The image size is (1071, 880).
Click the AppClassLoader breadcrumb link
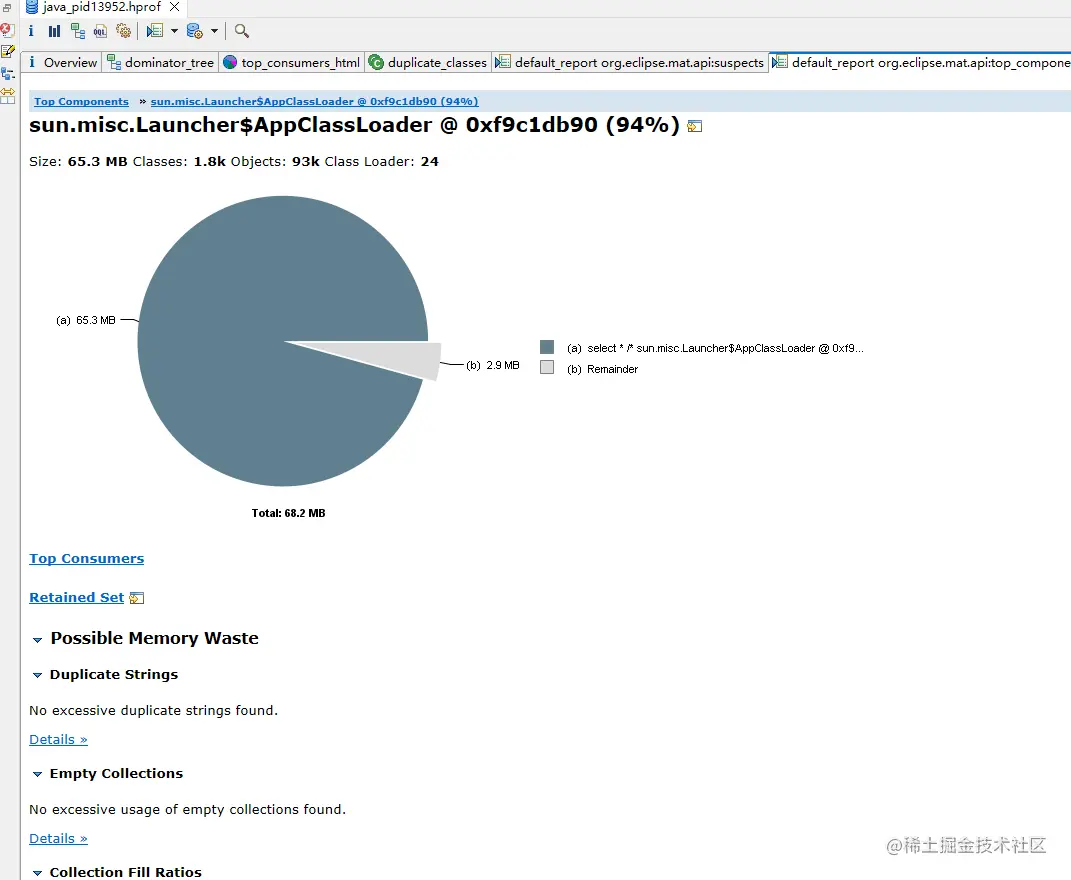click(314, 101)
